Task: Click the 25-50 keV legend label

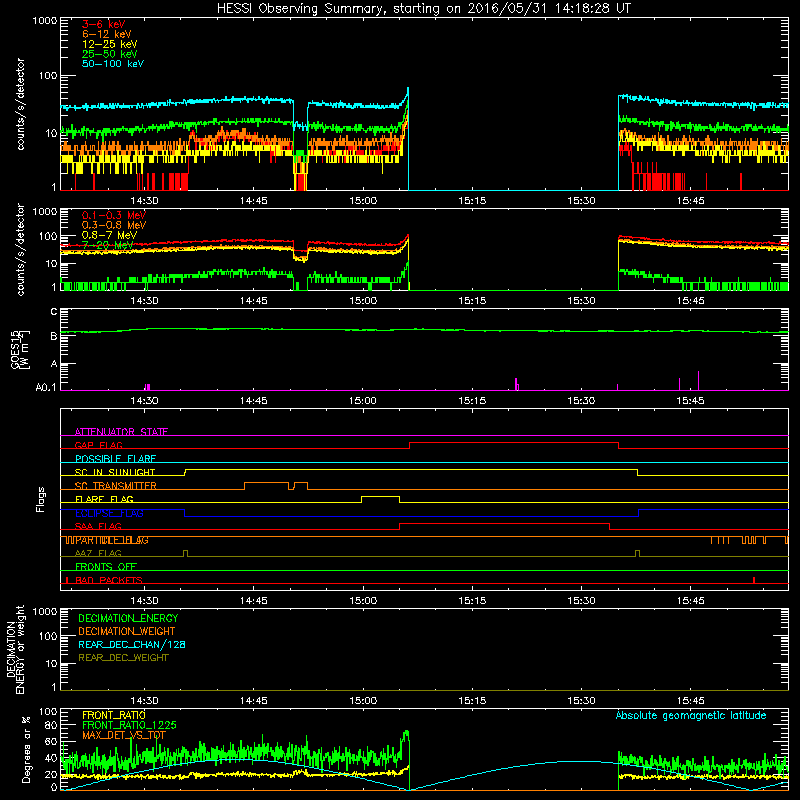Action: click(x=109, y=54)
